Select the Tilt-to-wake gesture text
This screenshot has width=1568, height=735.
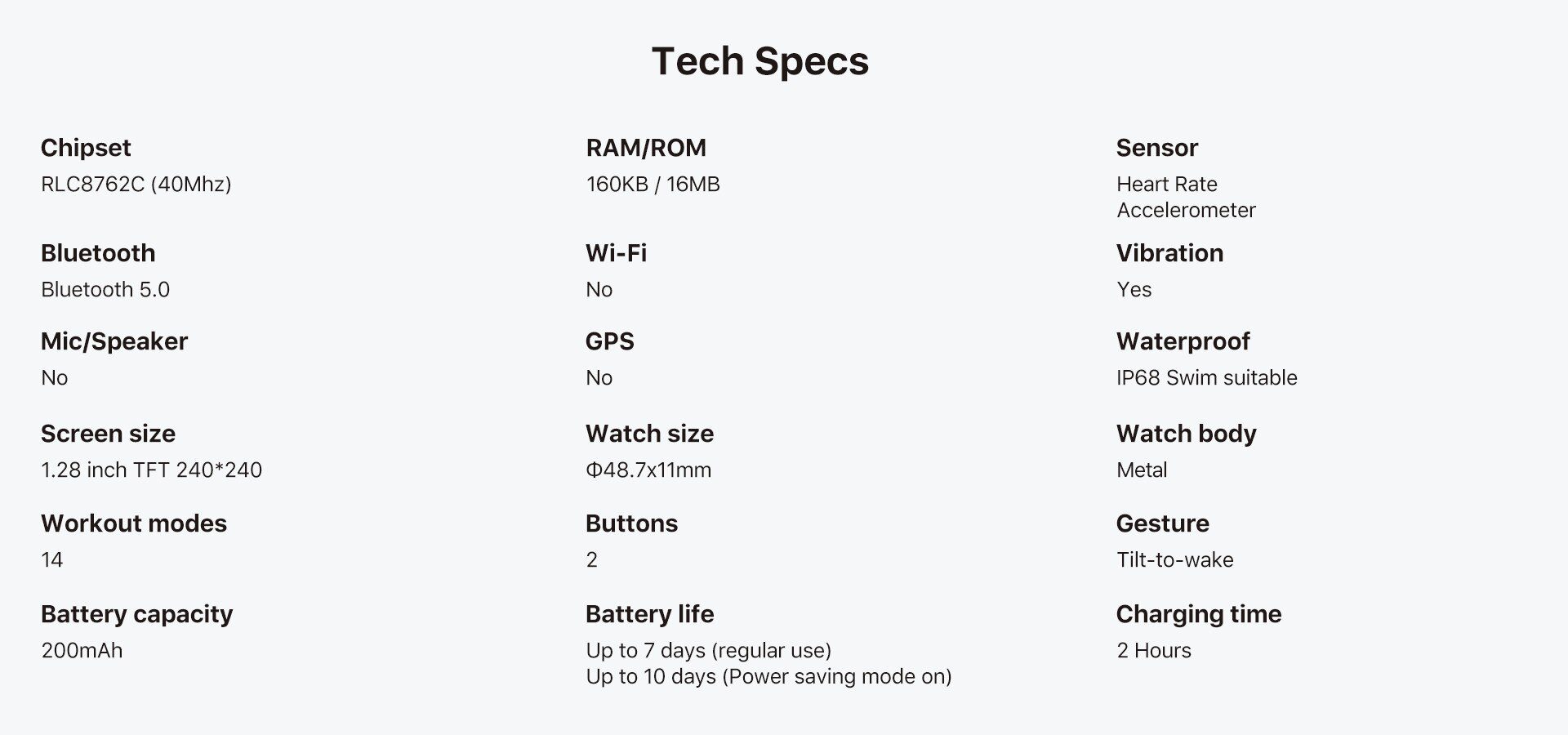click(x=1174, y=559)
